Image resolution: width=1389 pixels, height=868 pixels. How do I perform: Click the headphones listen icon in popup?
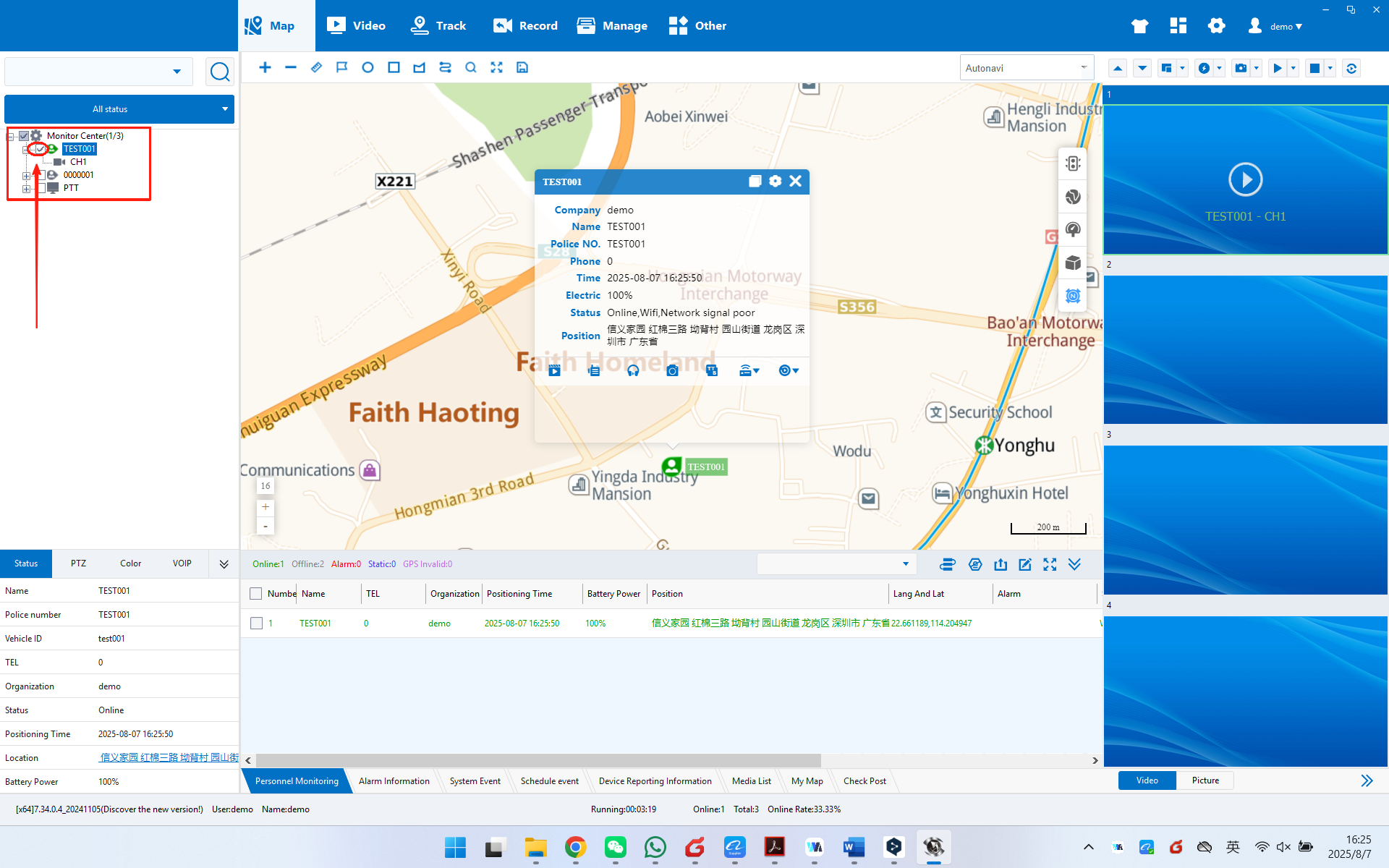point(633,370)
